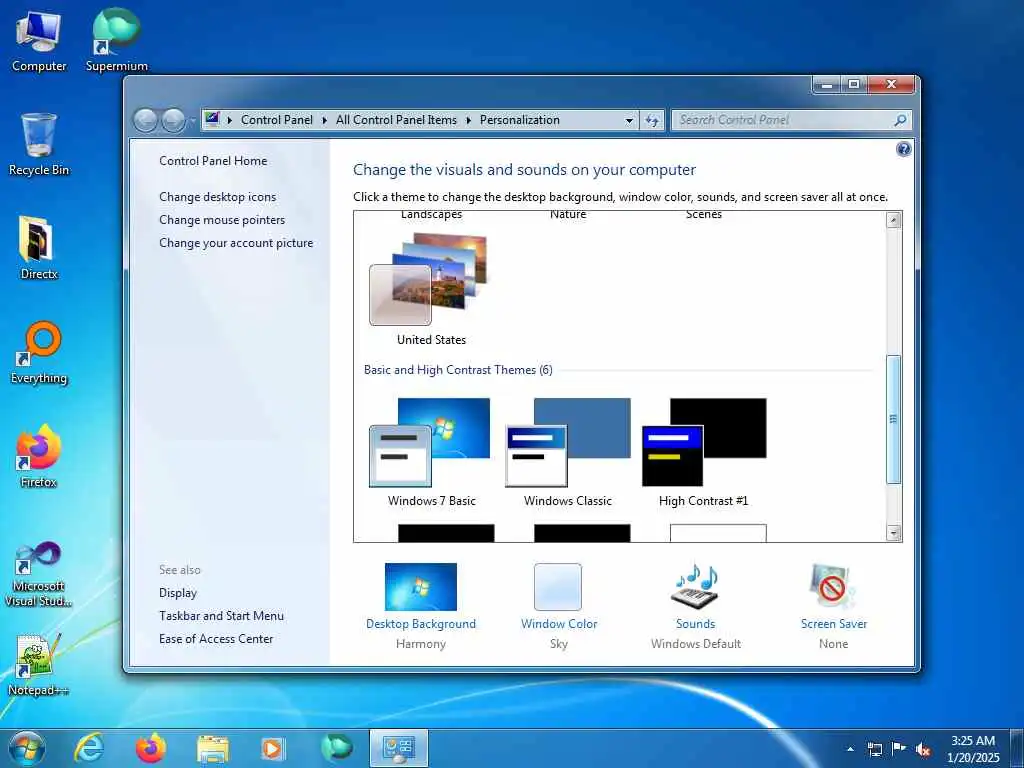This screenshot has width=1024, height=768.
Task: Click the Action Center flag icon
Action: point(899,748)
